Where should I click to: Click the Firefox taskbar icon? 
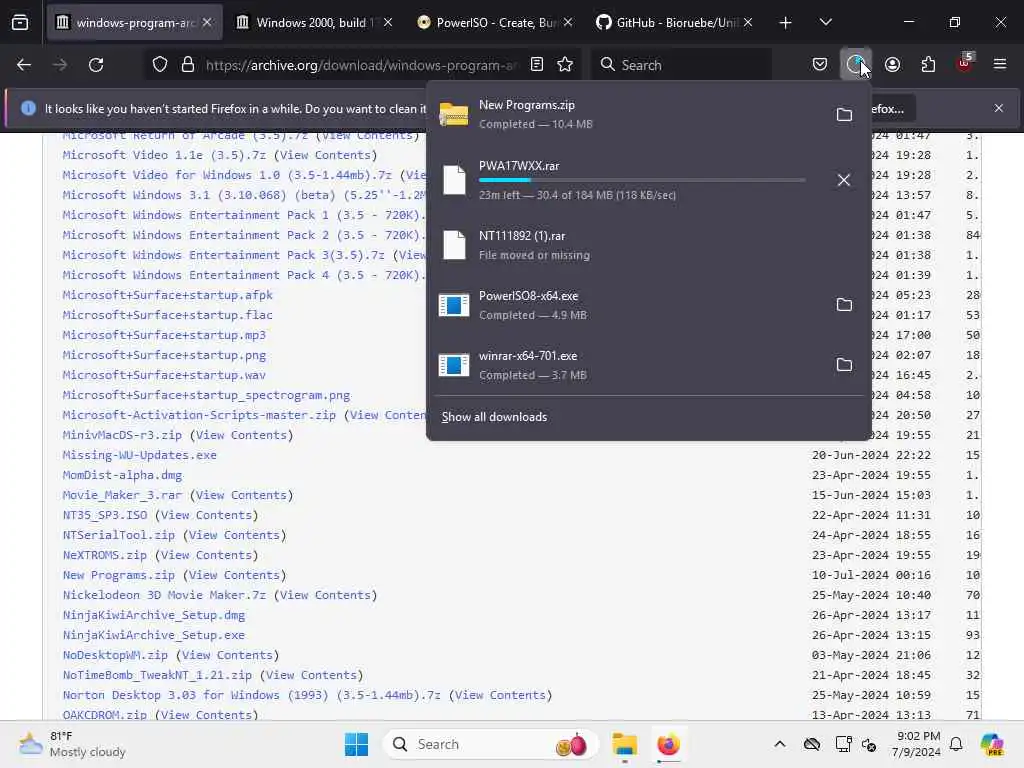pos(668,744)
